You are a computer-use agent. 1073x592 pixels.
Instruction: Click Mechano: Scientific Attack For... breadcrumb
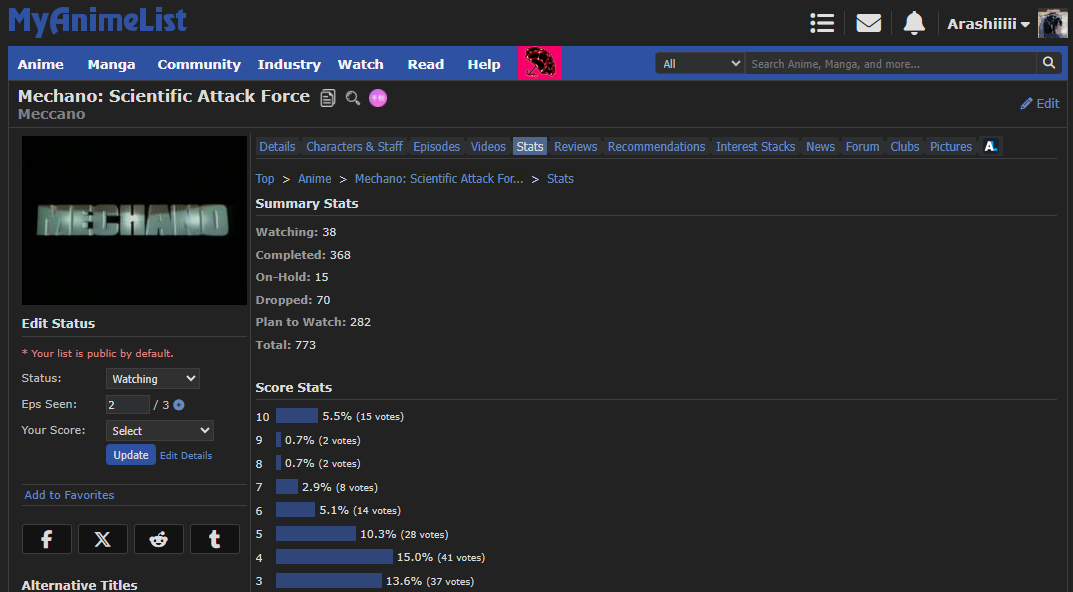439,179
